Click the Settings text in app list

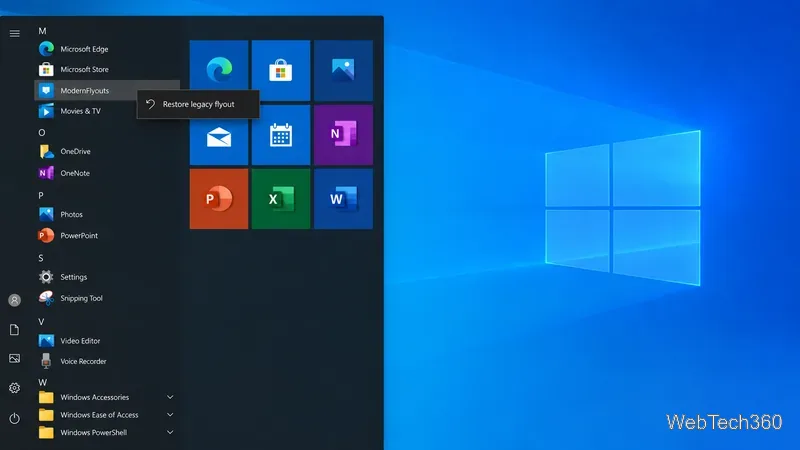(73, 277)
